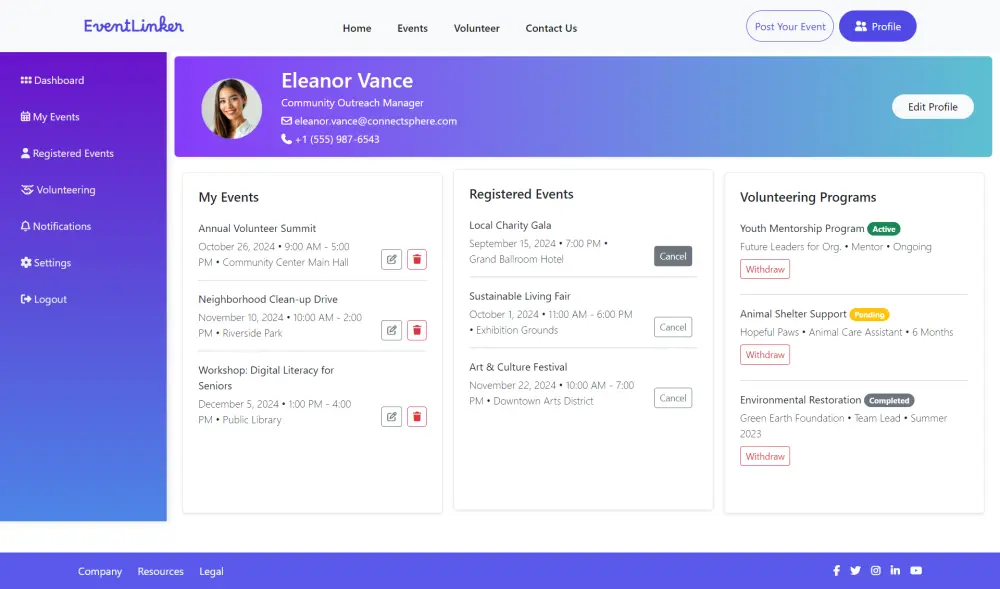This screenshot has width=1000, height=589.
Task: Open the YouTube channel from footer
Action: (x=916, y=571)
